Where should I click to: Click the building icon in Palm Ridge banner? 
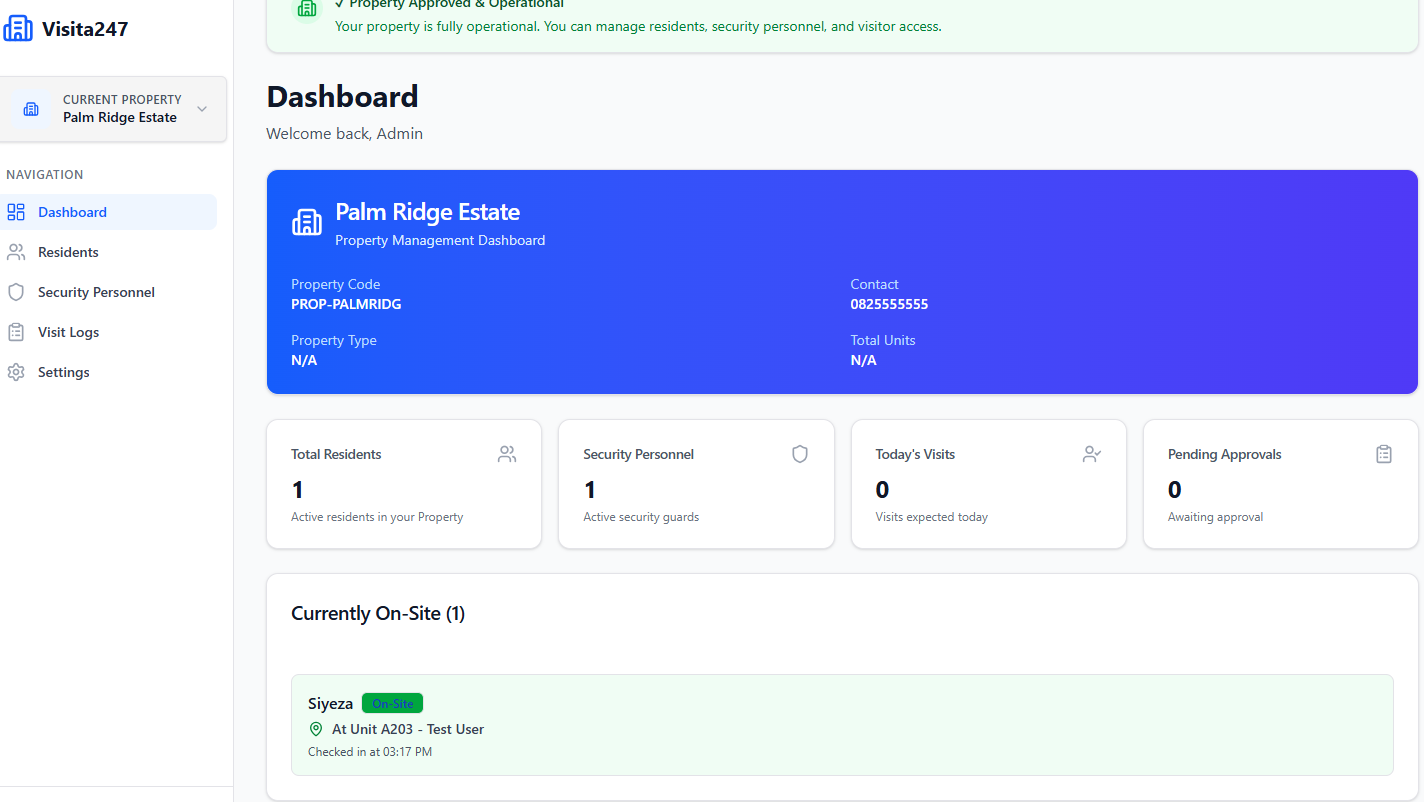click(x=307, y=222)
